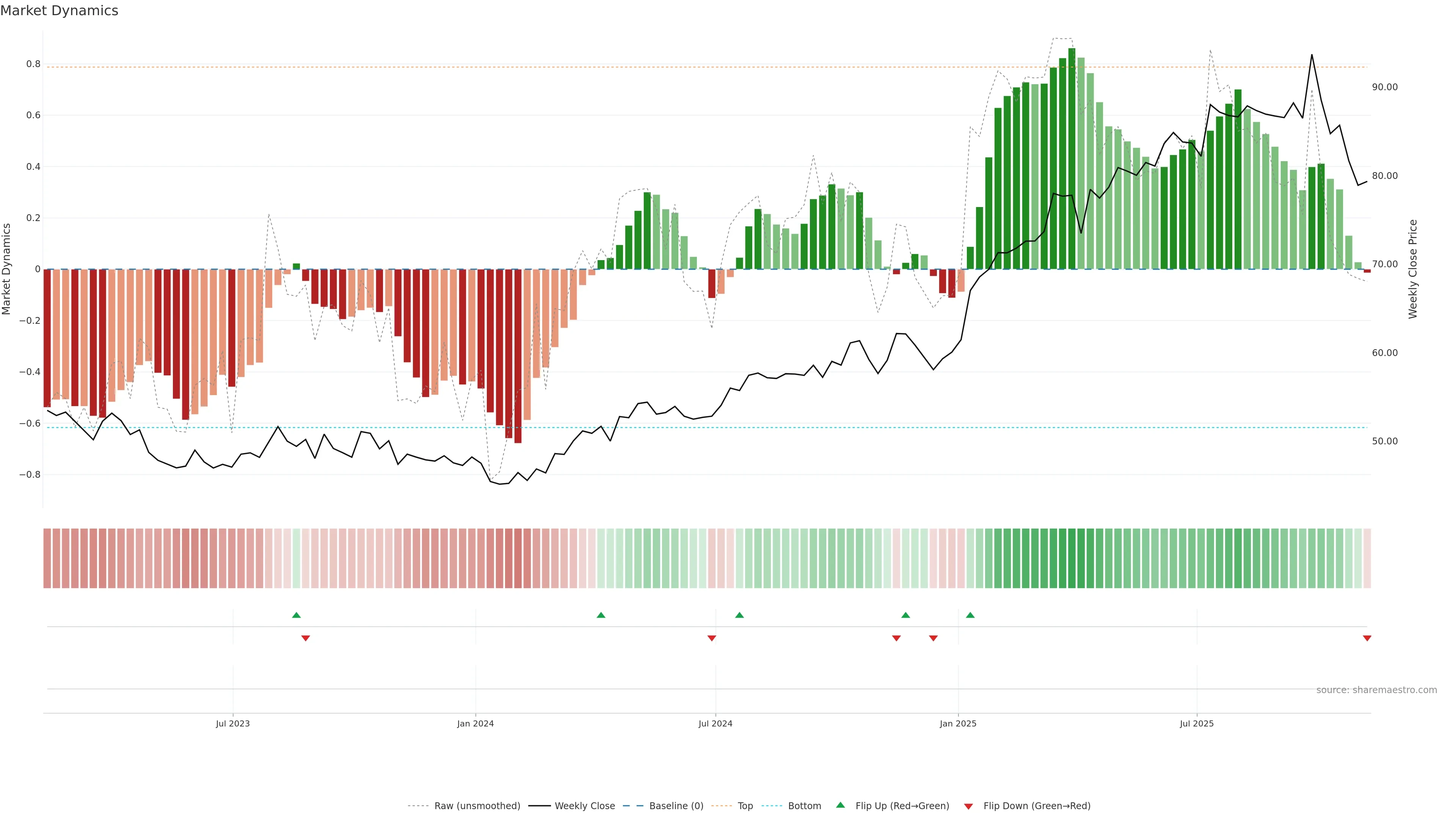
Task: Toggle the Baseline (0) legend entry
Action: pyautogui.click(x=676, y=805)
